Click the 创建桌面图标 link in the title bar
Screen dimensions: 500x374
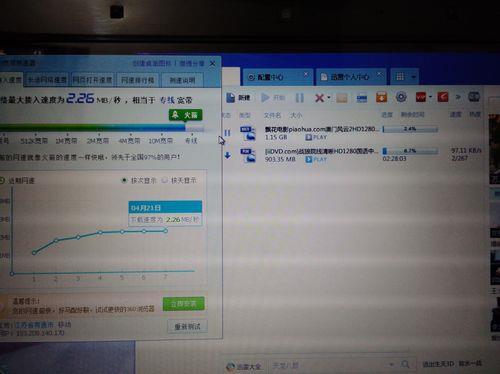tap(152, 63)
